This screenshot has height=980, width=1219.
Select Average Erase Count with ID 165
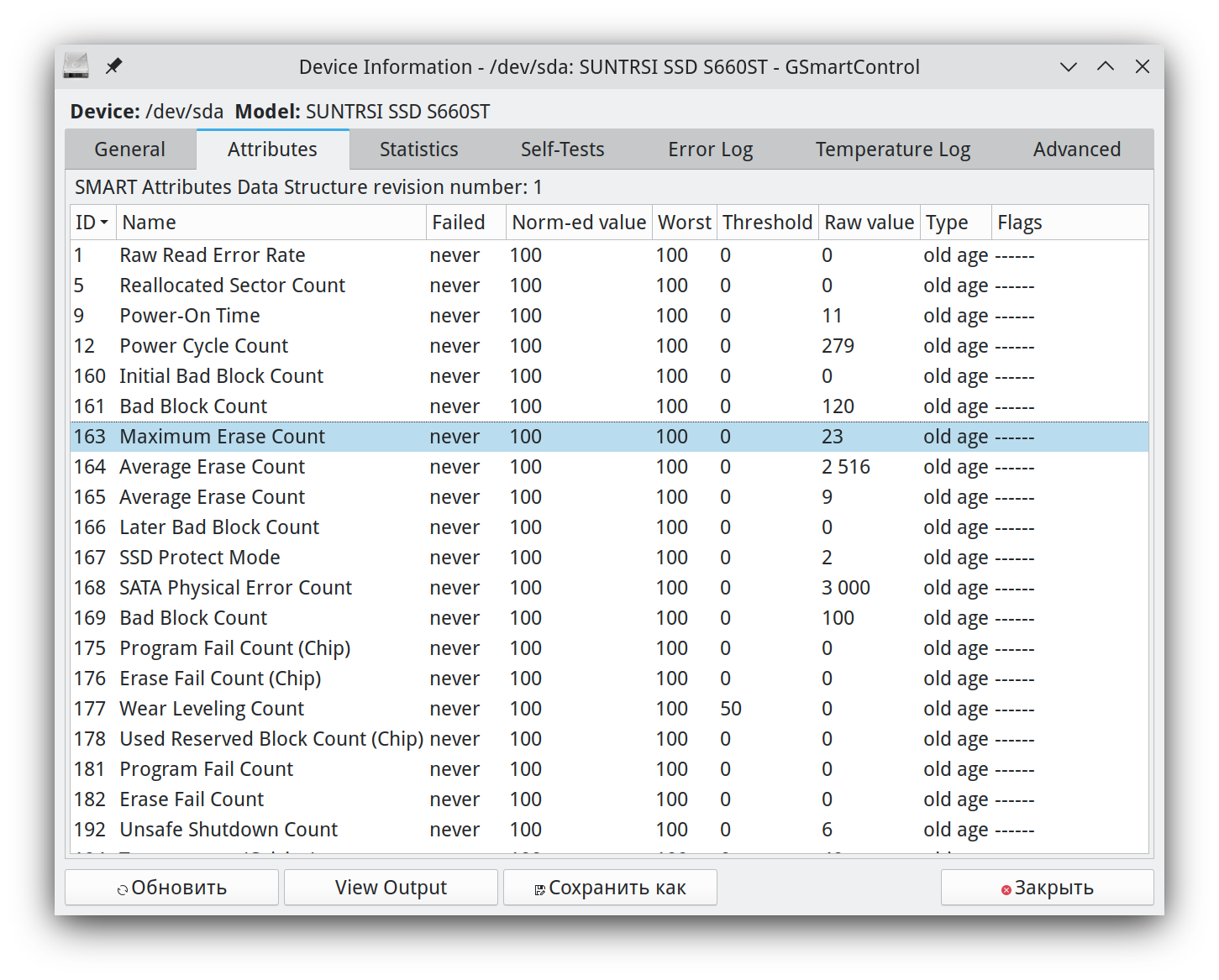pos(609,497)
